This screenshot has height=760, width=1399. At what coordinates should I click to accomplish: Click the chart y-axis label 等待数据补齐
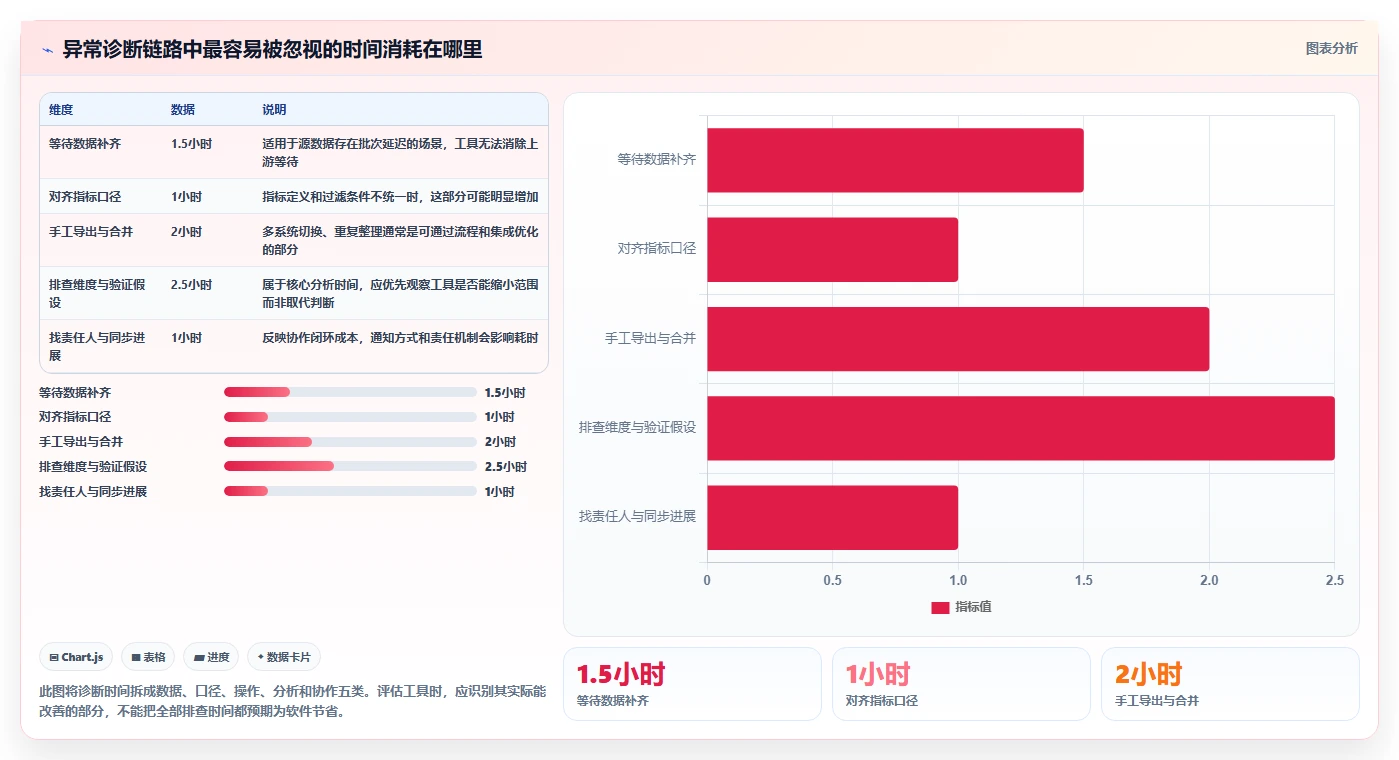657,159
